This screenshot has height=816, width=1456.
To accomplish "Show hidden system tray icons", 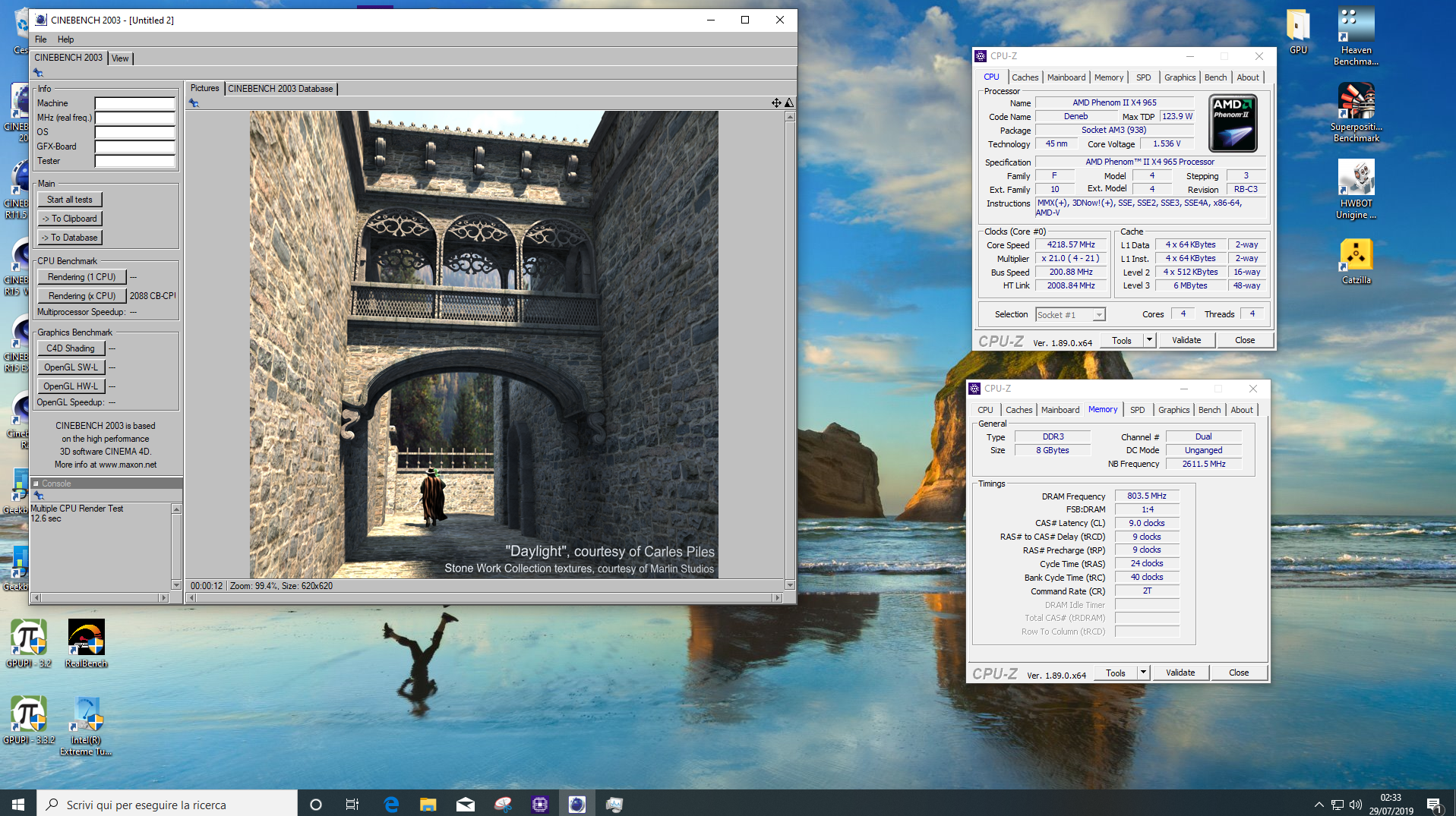I will pyautogui.click(x=1319, y=805).
